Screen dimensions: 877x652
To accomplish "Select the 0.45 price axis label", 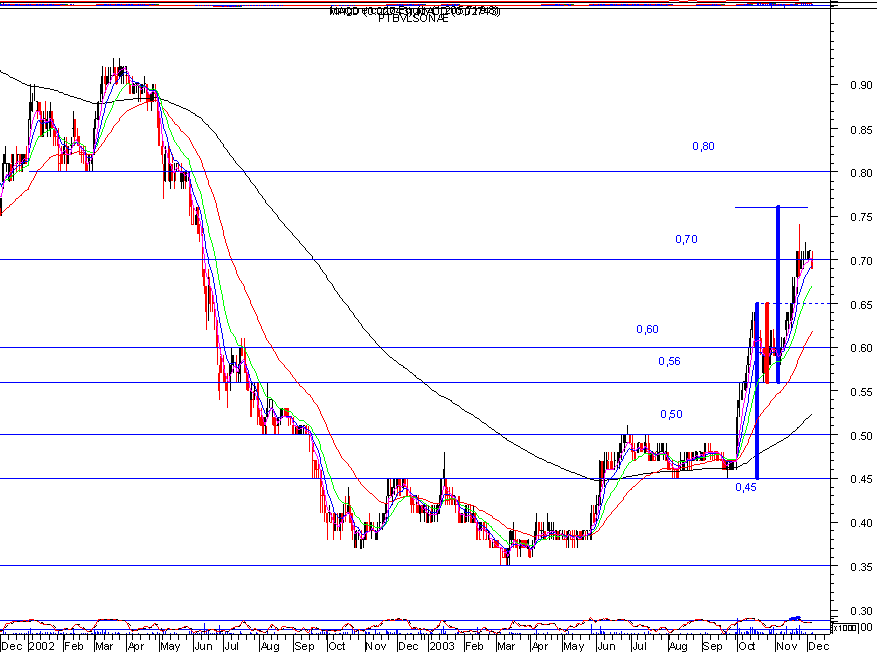I will point(861,479).
